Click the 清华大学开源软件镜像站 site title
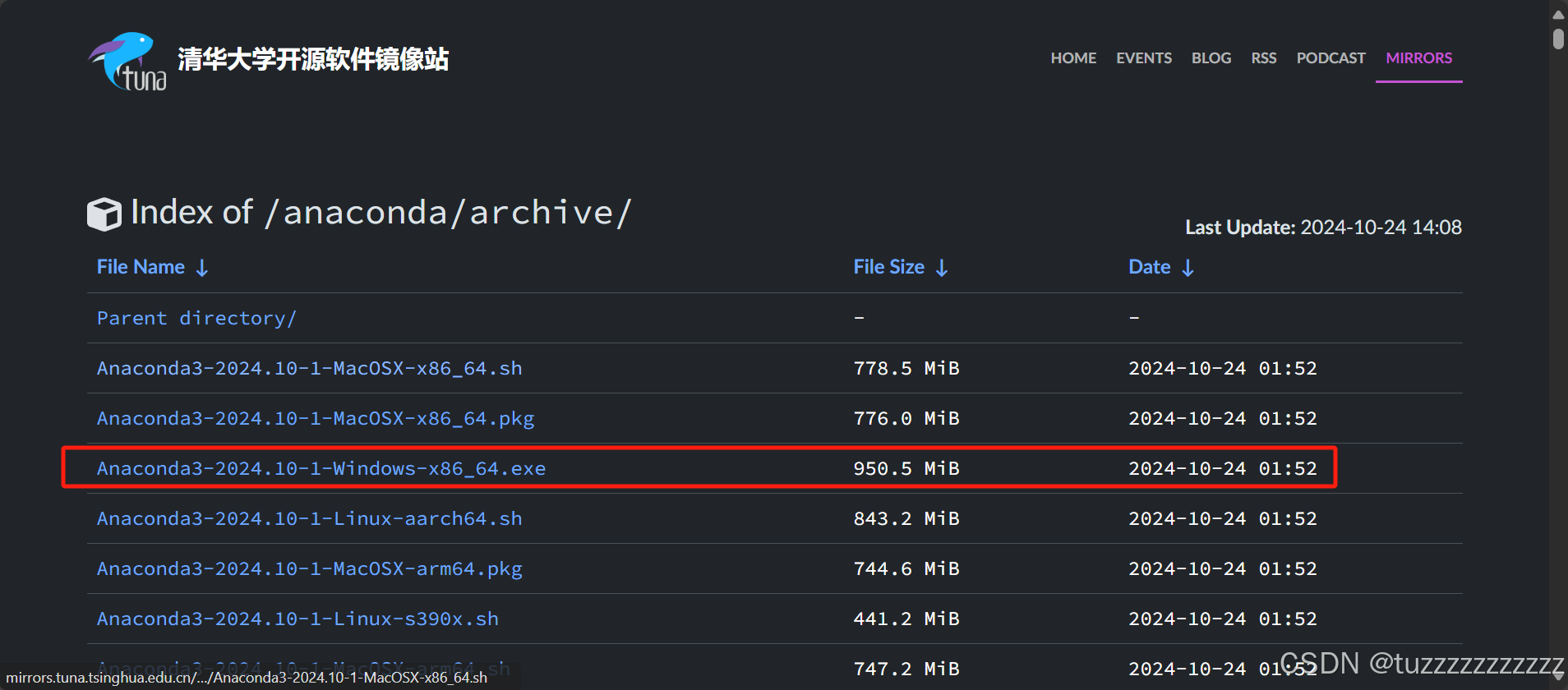Image resolution: width=1568 pixels, height=690 pixels. (x=313, y=59)
